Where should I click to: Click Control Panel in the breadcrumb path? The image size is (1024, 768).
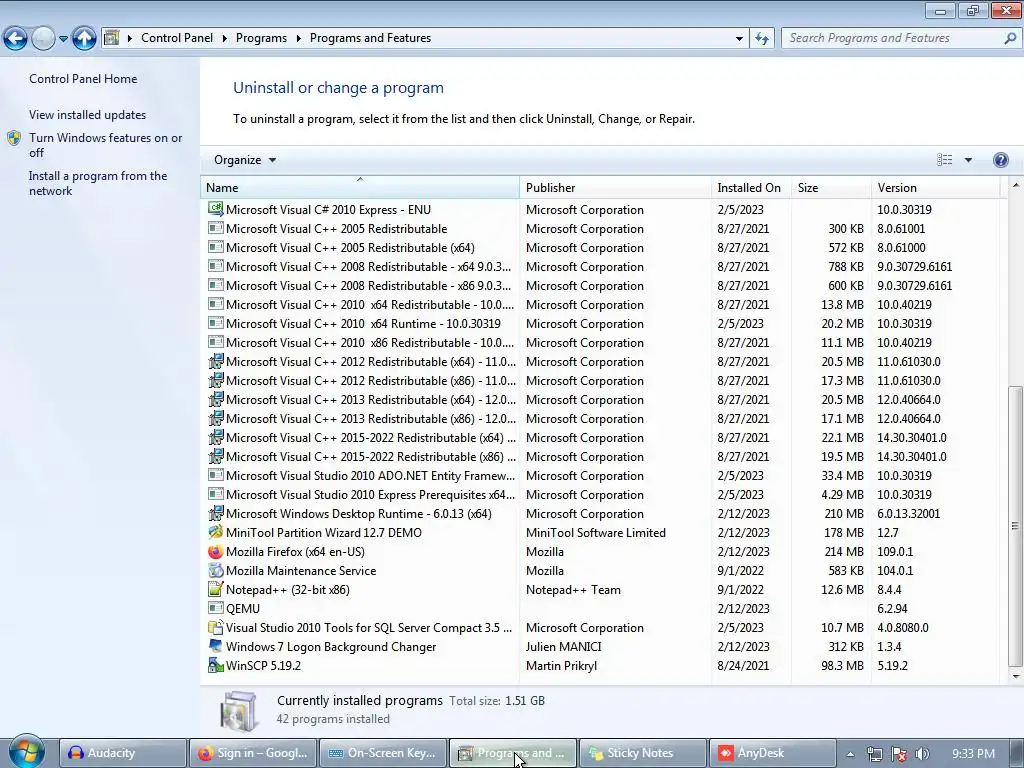[177, 38]
